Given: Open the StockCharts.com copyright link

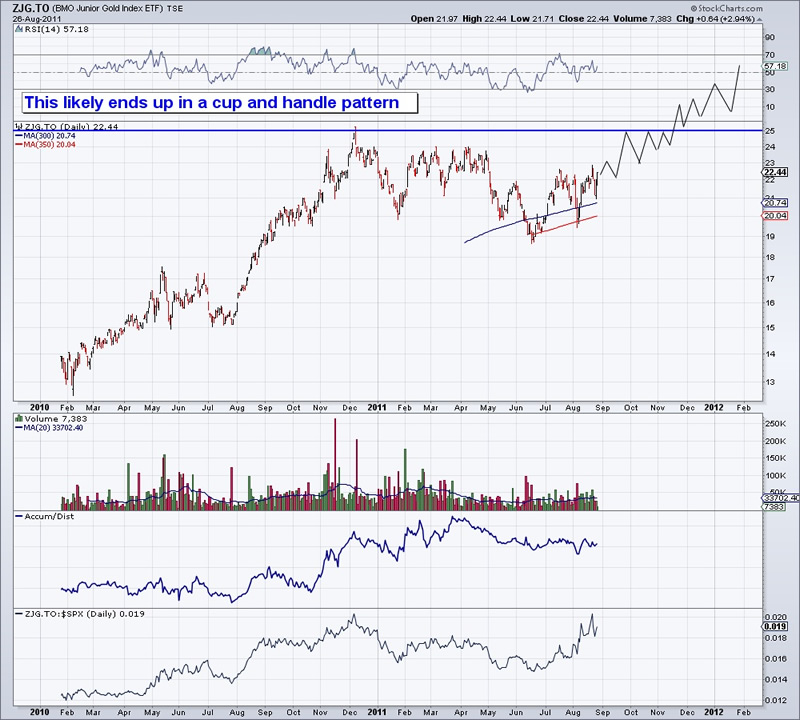Looking at the screenshot, I should 727,8.
